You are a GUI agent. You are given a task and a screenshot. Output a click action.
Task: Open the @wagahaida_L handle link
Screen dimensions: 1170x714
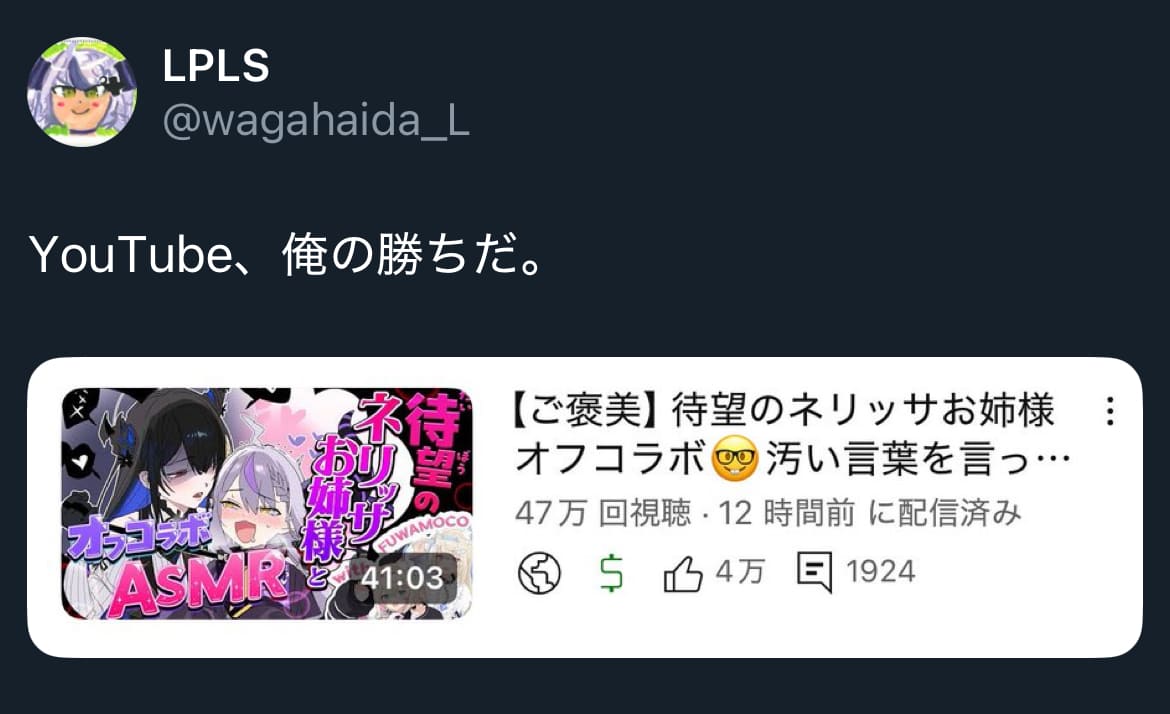tap(316, 121)
